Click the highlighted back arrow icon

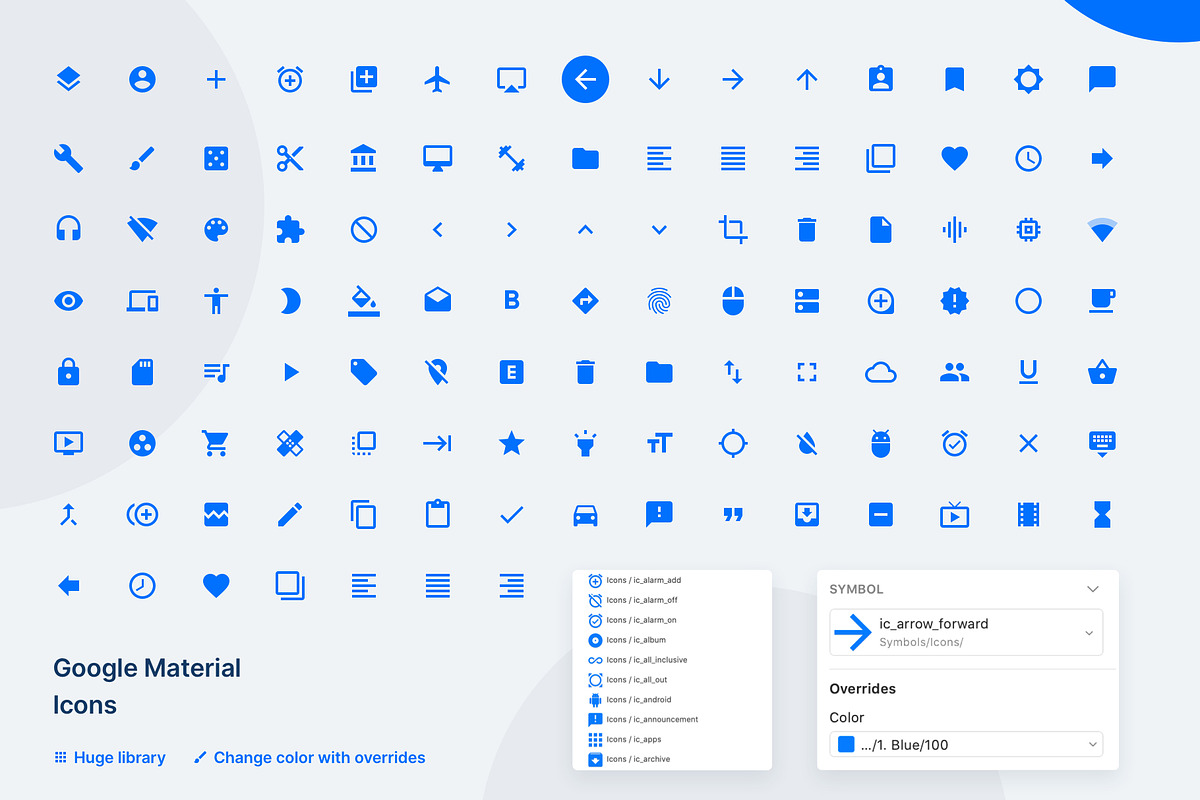[x=585, y=79]
